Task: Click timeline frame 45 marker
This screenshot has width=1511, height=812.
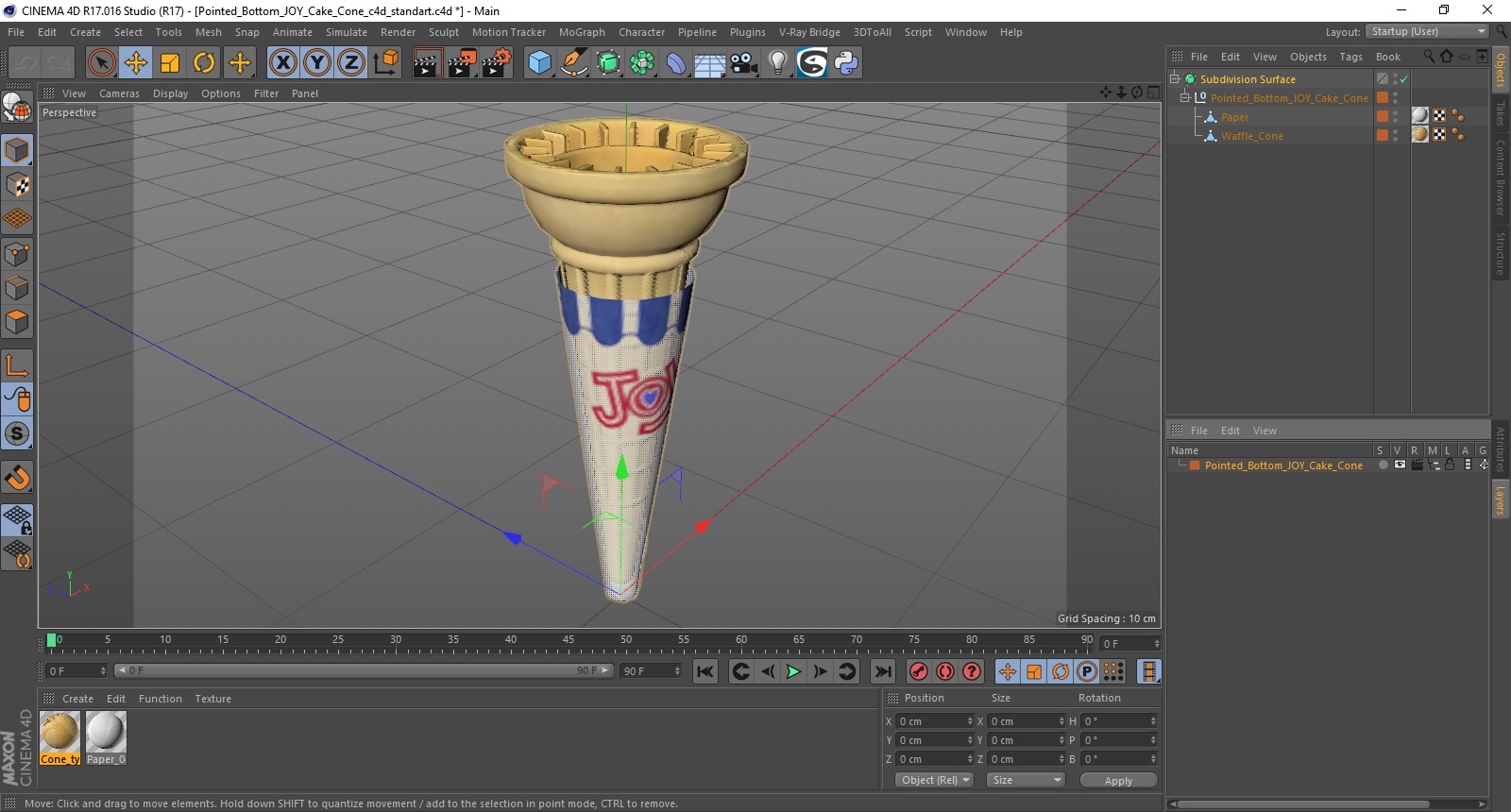Action: 569,640
